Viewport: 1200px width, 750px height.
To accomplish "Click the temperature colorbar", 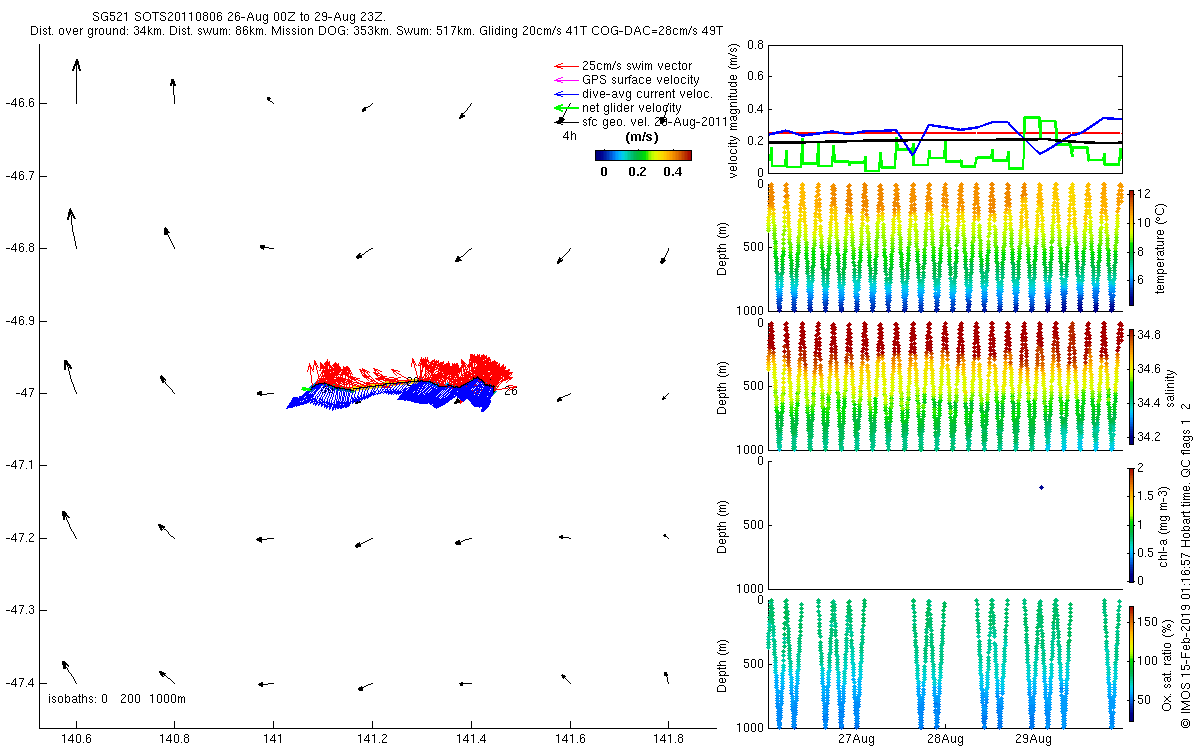I will coord(1131,247).
